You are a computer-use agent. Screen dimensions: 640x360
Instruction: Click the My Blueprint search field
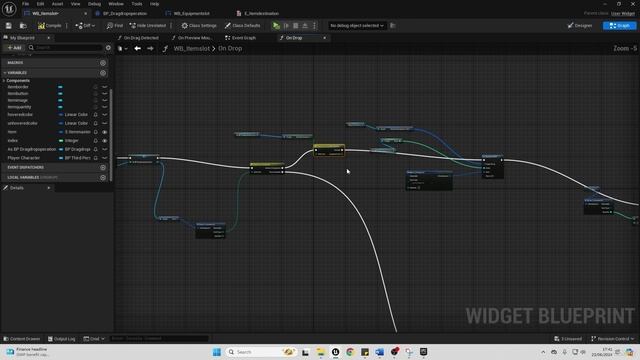65,48
